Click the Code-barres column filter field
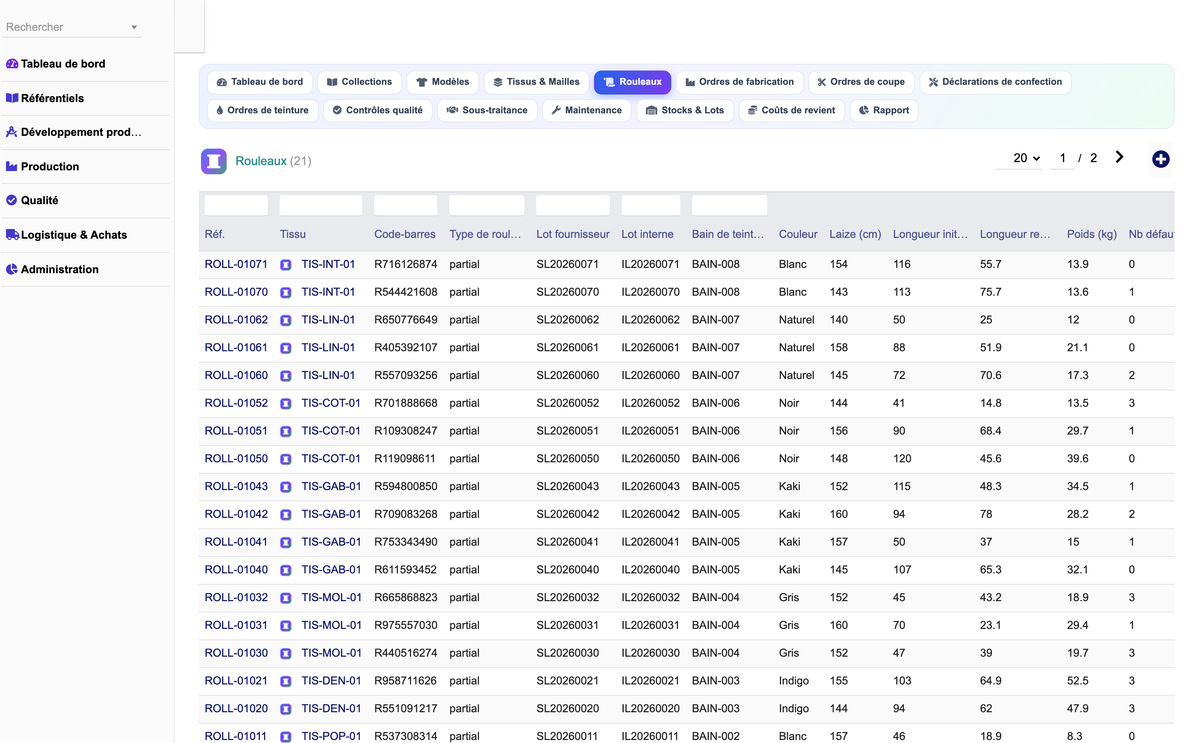 [x=405, y=205]
